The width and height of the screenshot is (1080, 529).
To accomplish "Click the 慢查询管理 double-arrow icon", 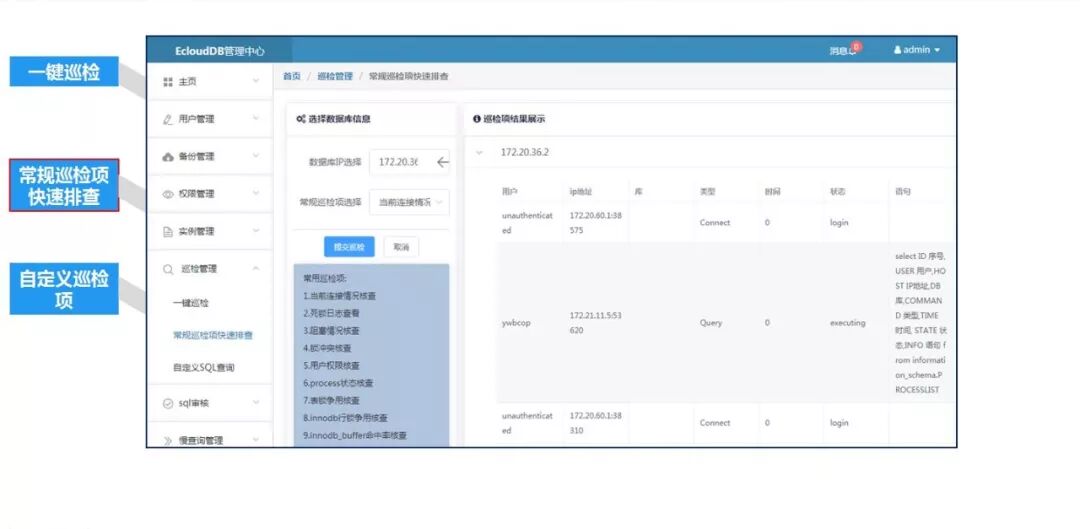I will (167, 441).
